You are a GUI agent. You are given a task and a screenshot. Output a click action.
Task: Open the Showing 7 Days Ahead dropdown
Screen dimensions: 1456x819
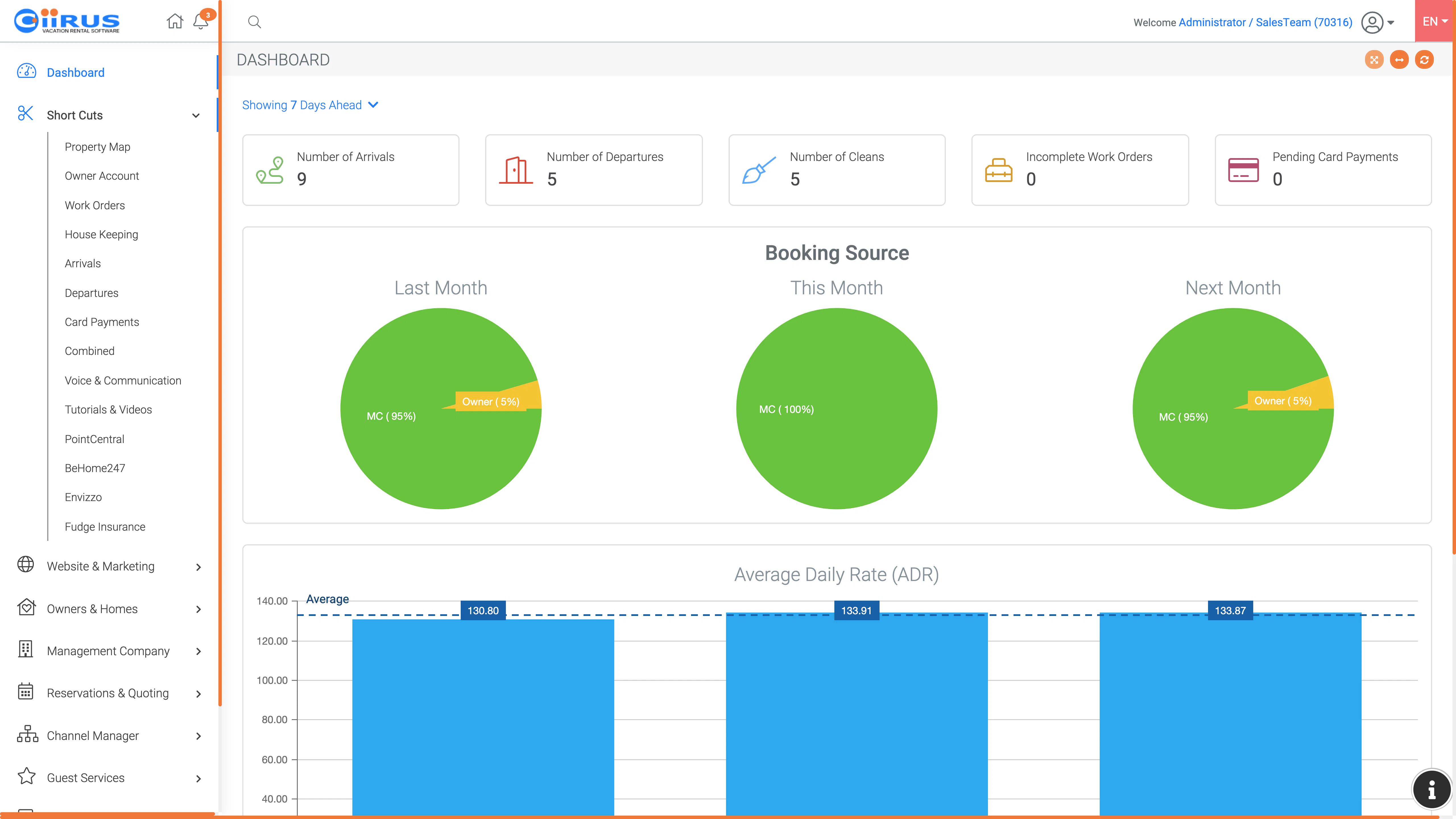310,105
